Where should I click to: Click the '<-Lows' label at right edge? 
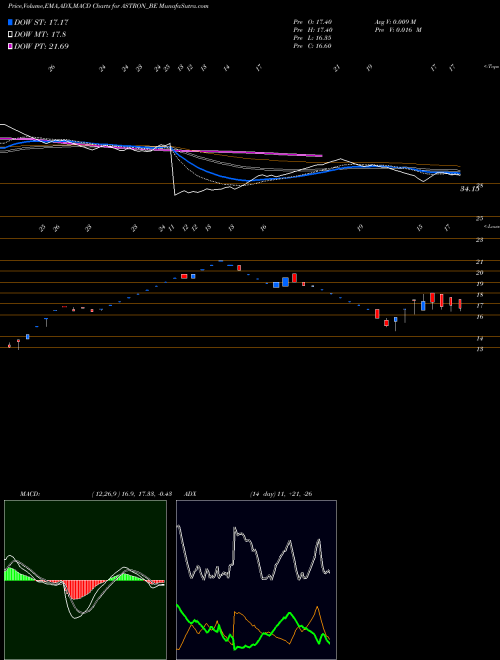coord(492,226)
